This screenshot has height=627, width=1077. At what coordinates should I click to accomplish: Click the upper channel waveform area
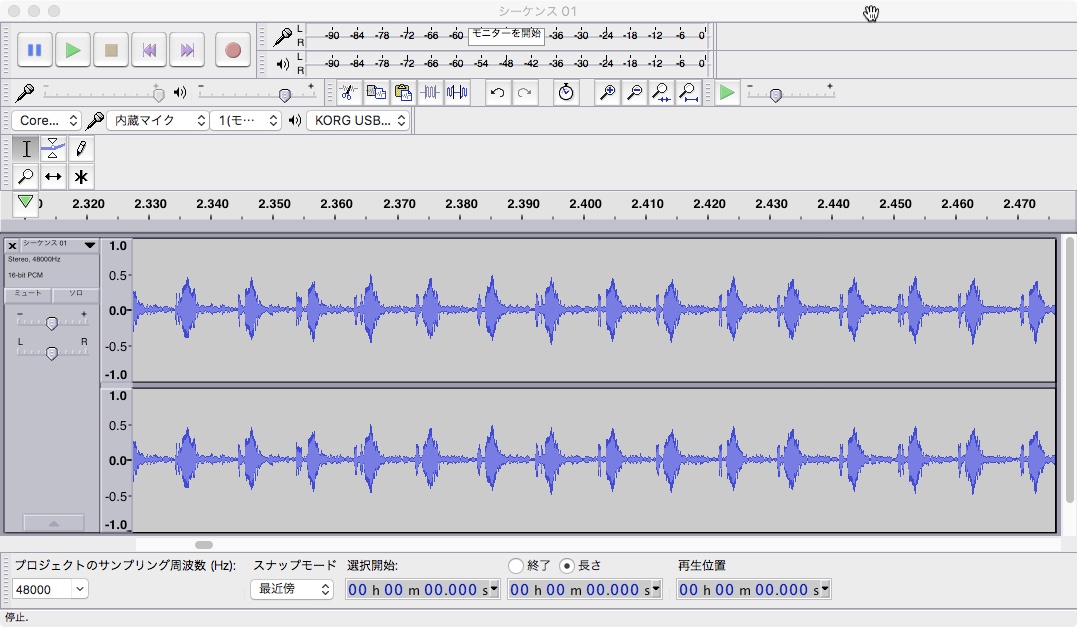593,310
